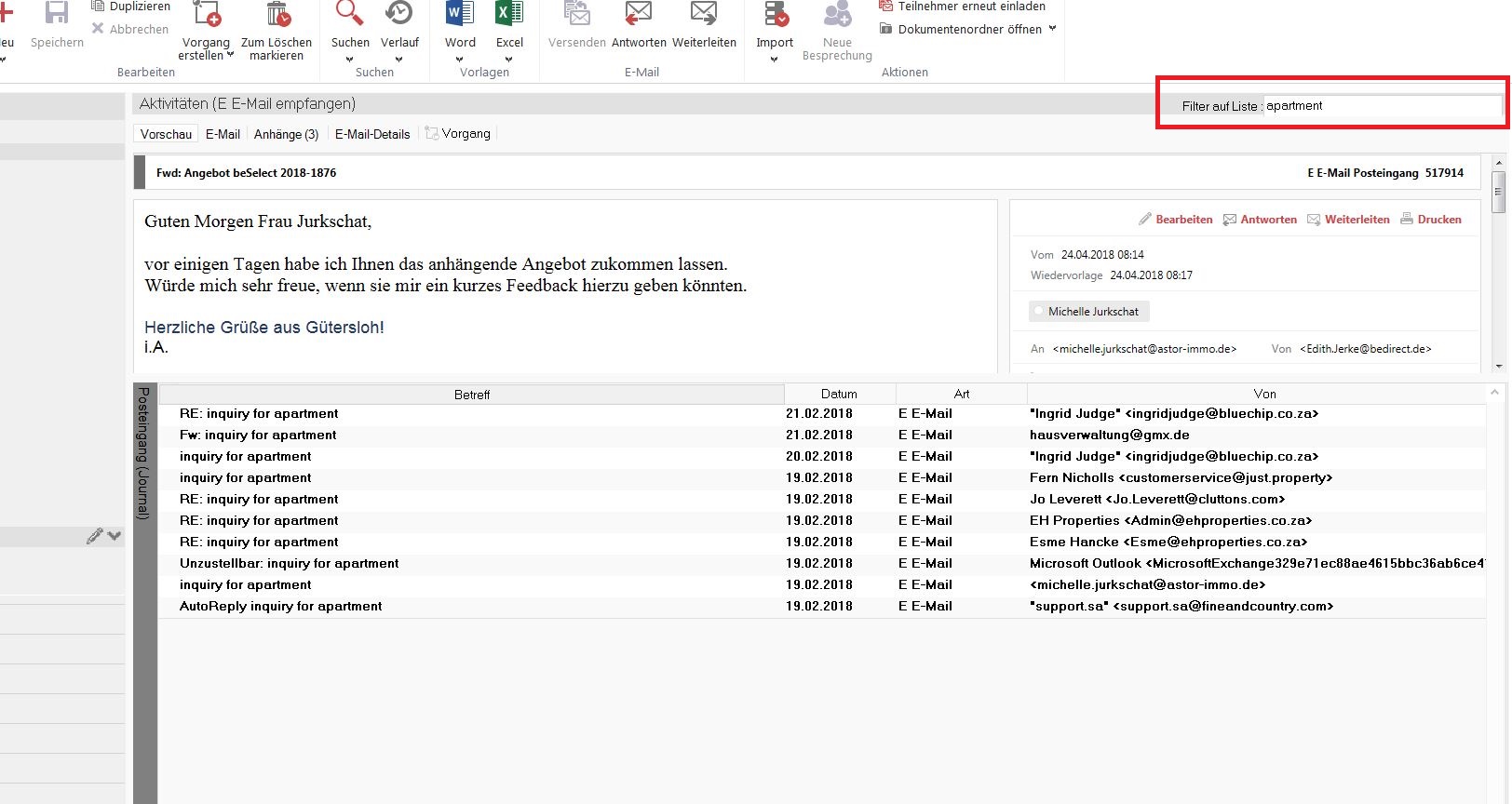Expand the Dokumentenordner öffnen dropdown arrow

point(1052,29)
